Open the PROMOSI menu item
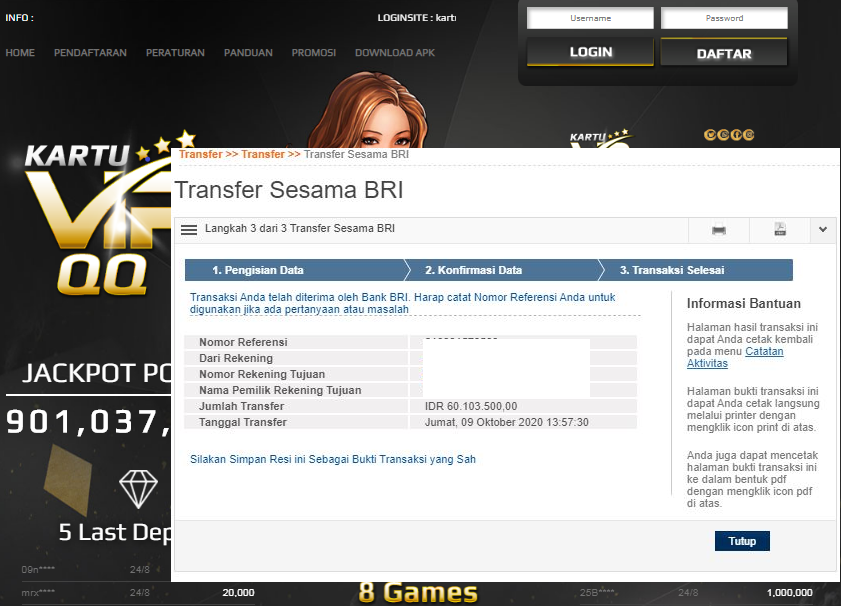Viewport: 841px width, 606px height. click(314, 53)
